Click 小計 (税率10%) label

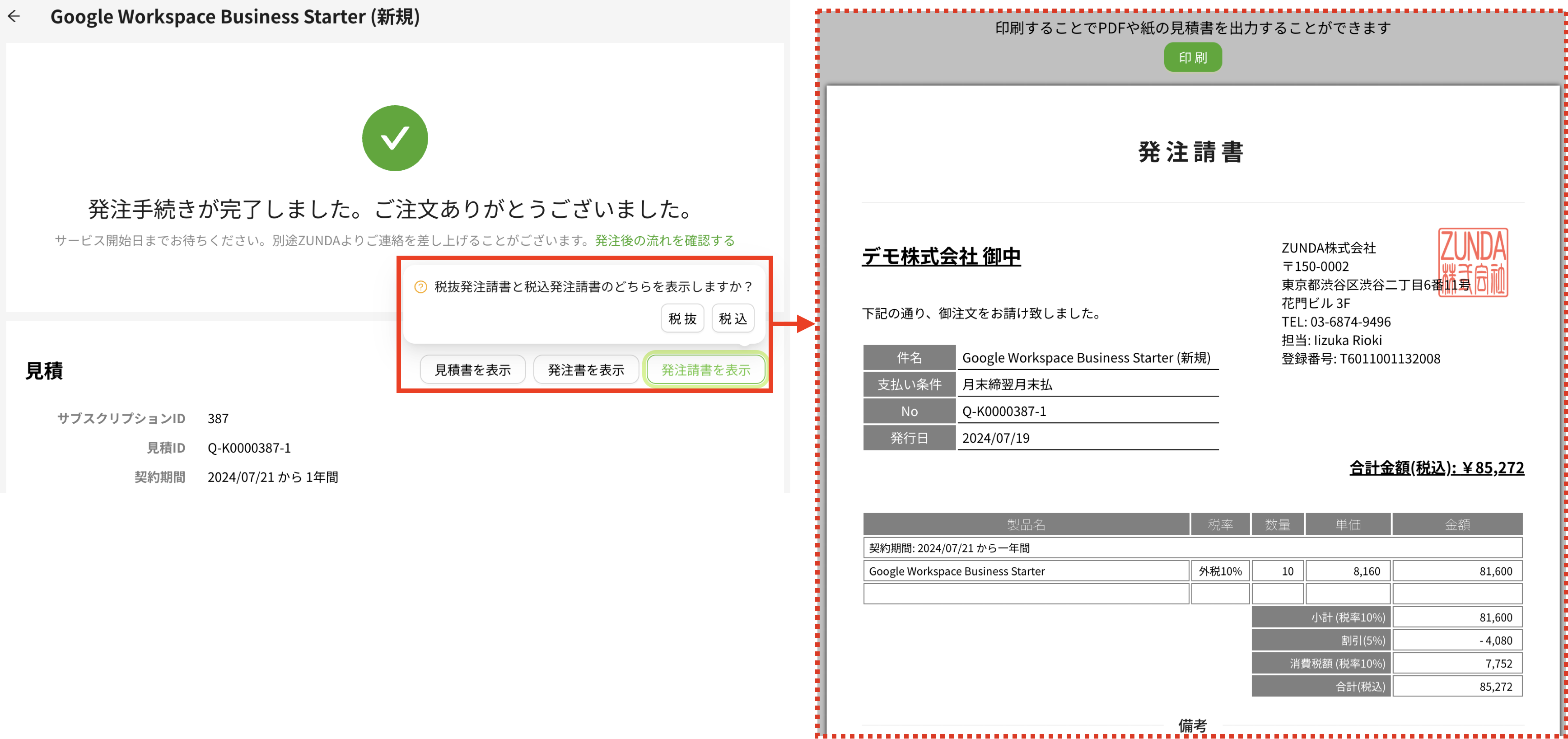(1321, 617)
